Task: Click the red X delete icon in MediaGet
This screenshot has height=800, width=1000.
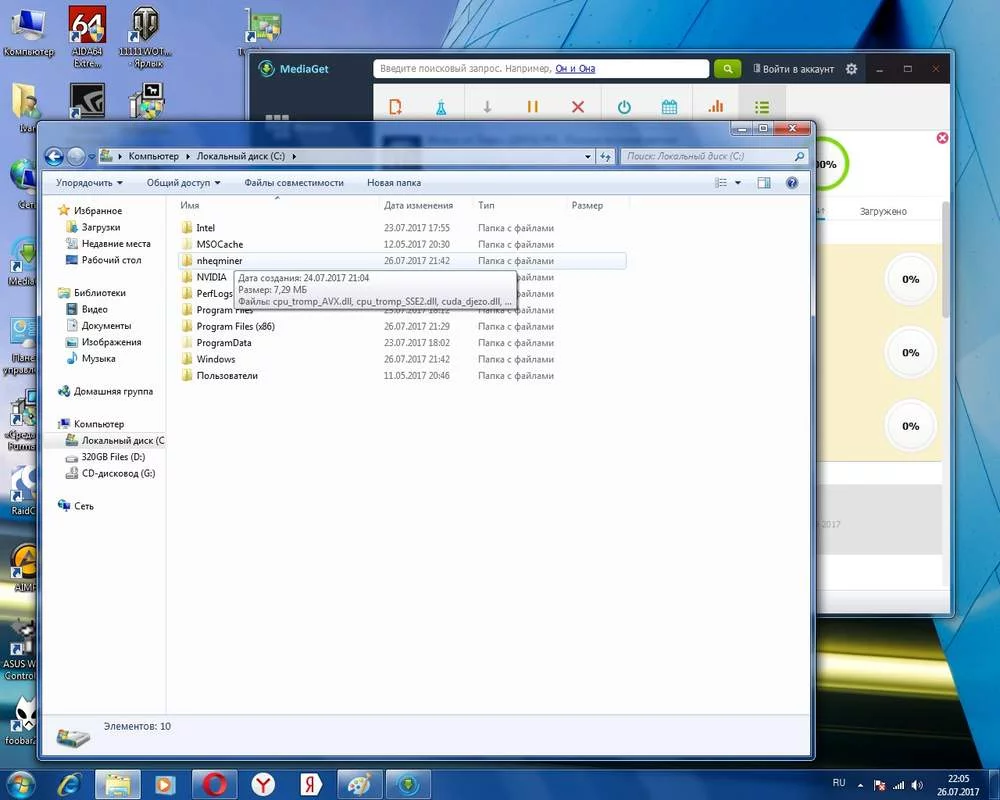Action: click(x=578, y=107)
